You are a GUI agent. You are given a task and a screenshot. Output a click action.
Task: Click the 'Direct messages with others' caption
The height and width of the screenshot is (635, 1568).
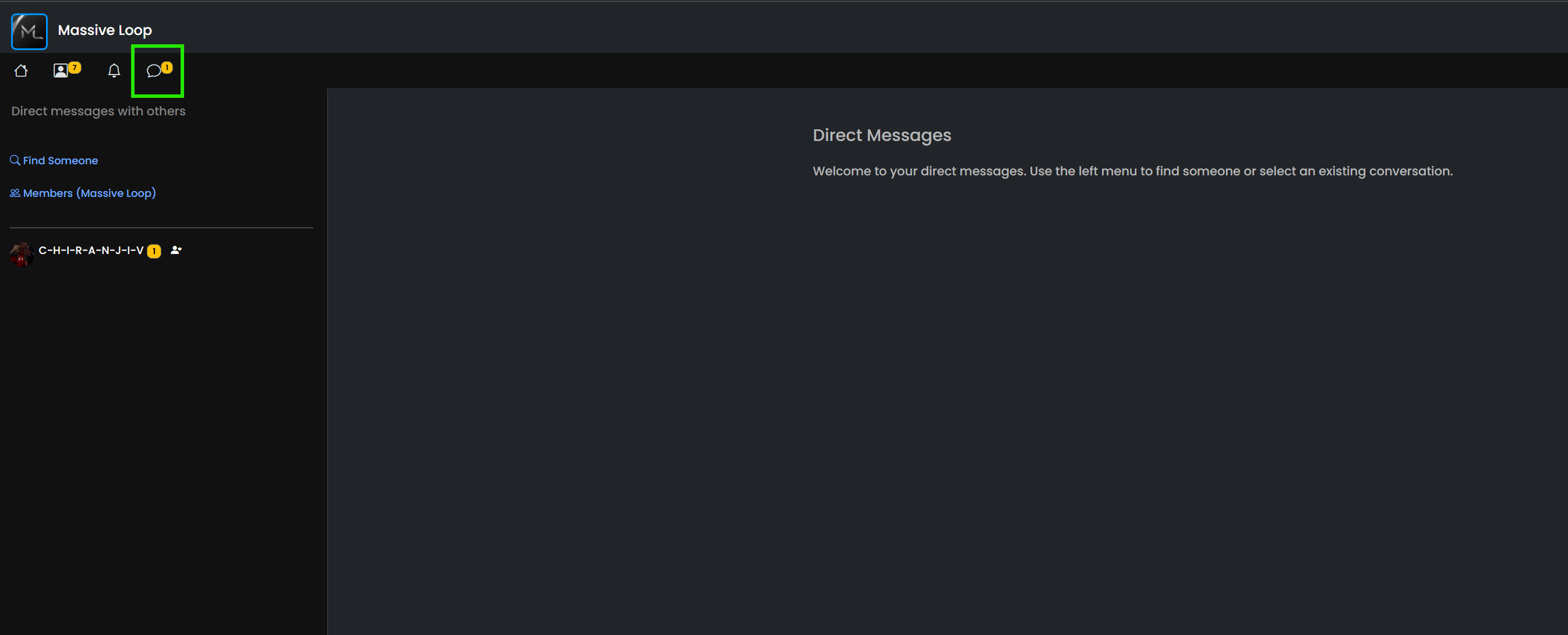point(98,111)
